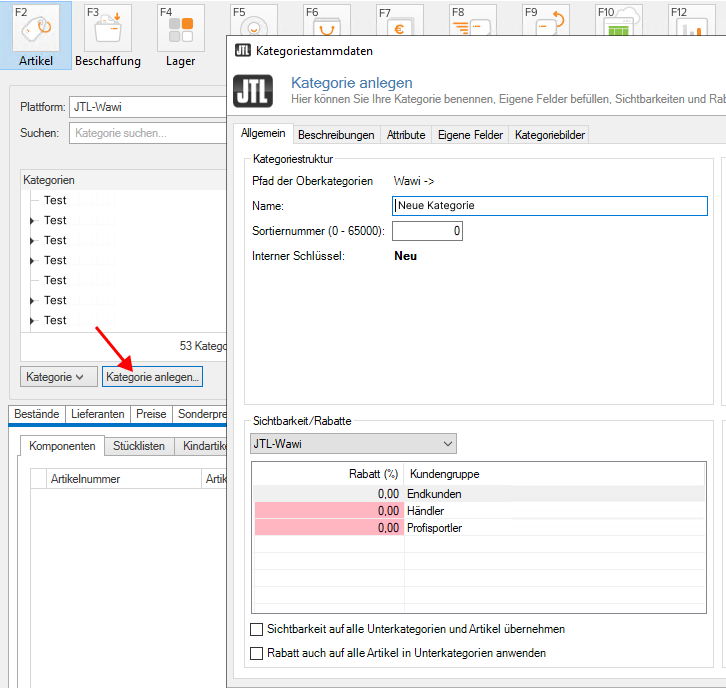The height and width of the screenshot is (688, 726).
Task: Click the 'Neu' internal key value
Action: point(405,256)
